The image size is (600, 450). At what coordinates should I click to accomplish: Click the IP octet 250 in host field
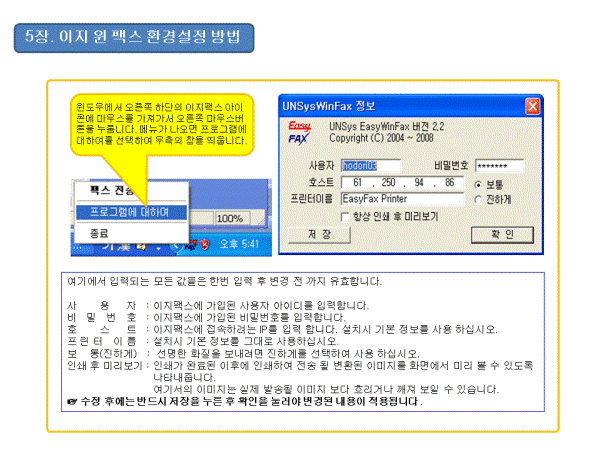coord(388,183)
